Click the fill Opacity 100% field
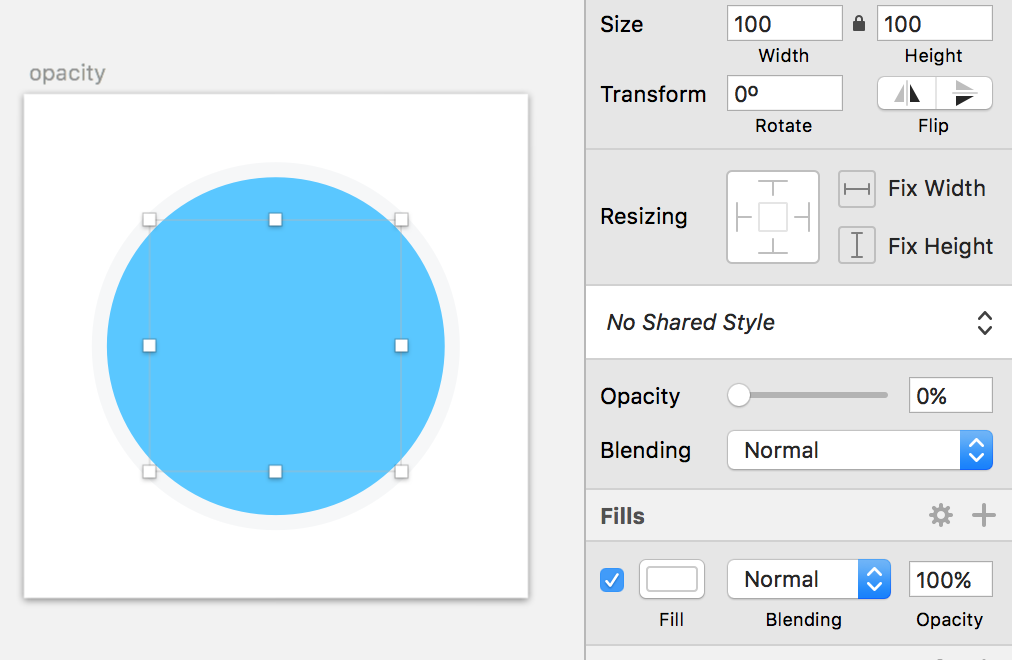1012x660 pixels. pos(950,579)
